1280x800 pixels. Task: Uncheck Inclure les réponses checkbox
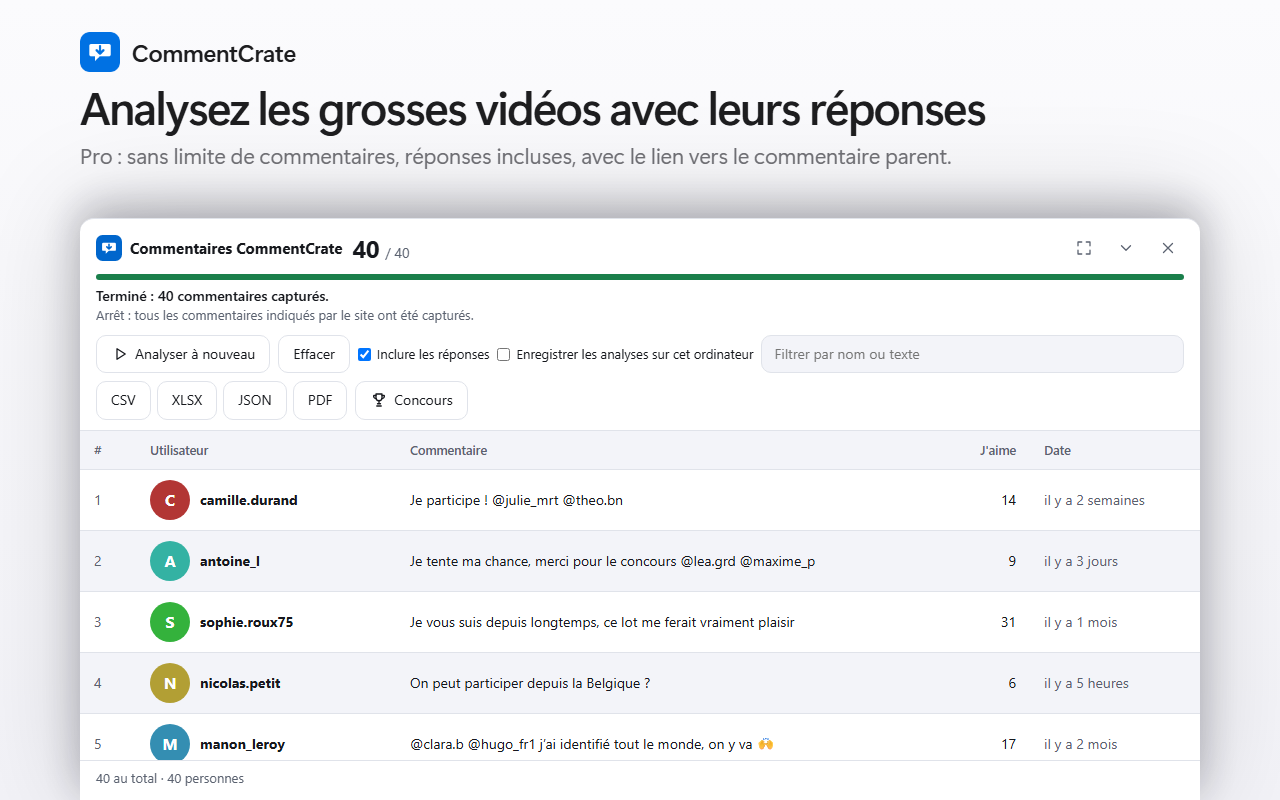365,354
